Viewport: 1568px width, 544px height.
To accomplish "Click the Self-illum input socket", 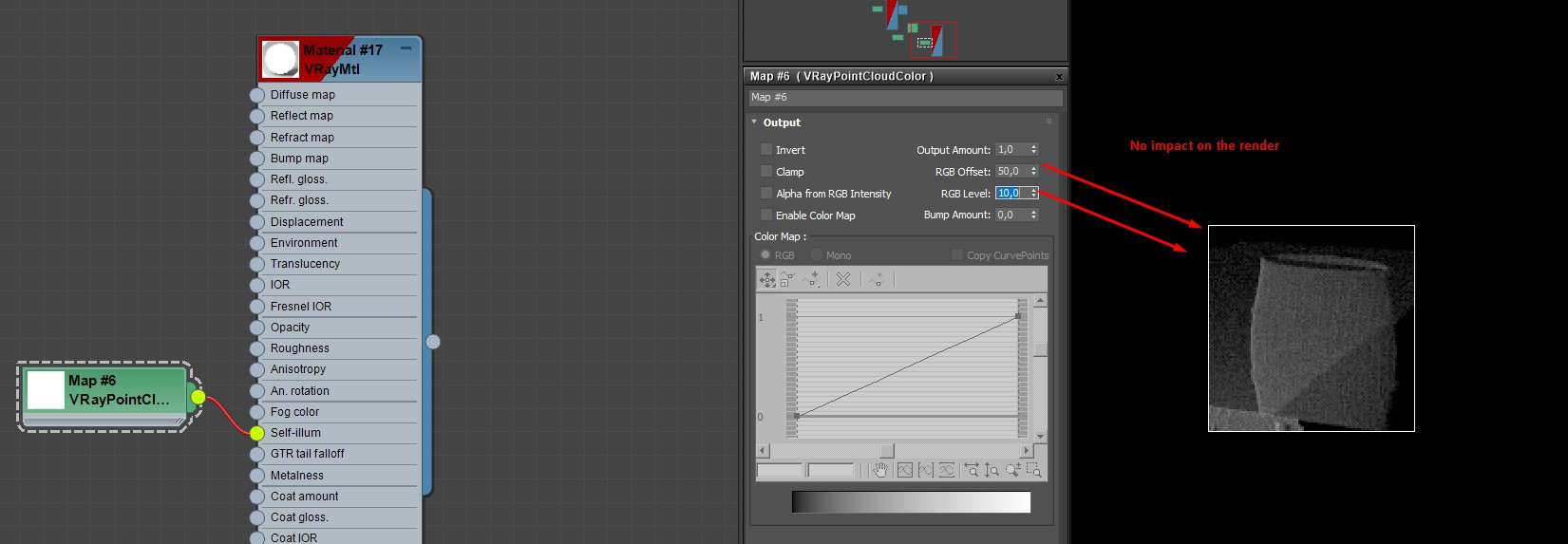I will [256, 433].
